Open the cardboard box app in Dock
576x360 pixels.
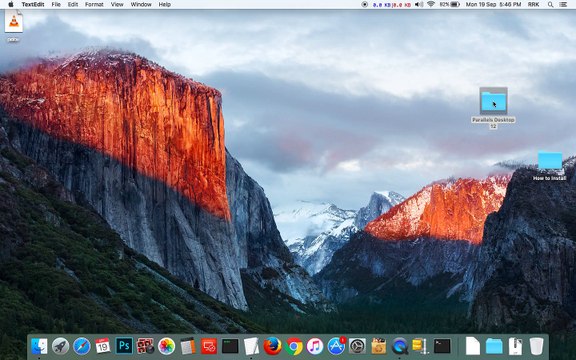tap(379, 346)
